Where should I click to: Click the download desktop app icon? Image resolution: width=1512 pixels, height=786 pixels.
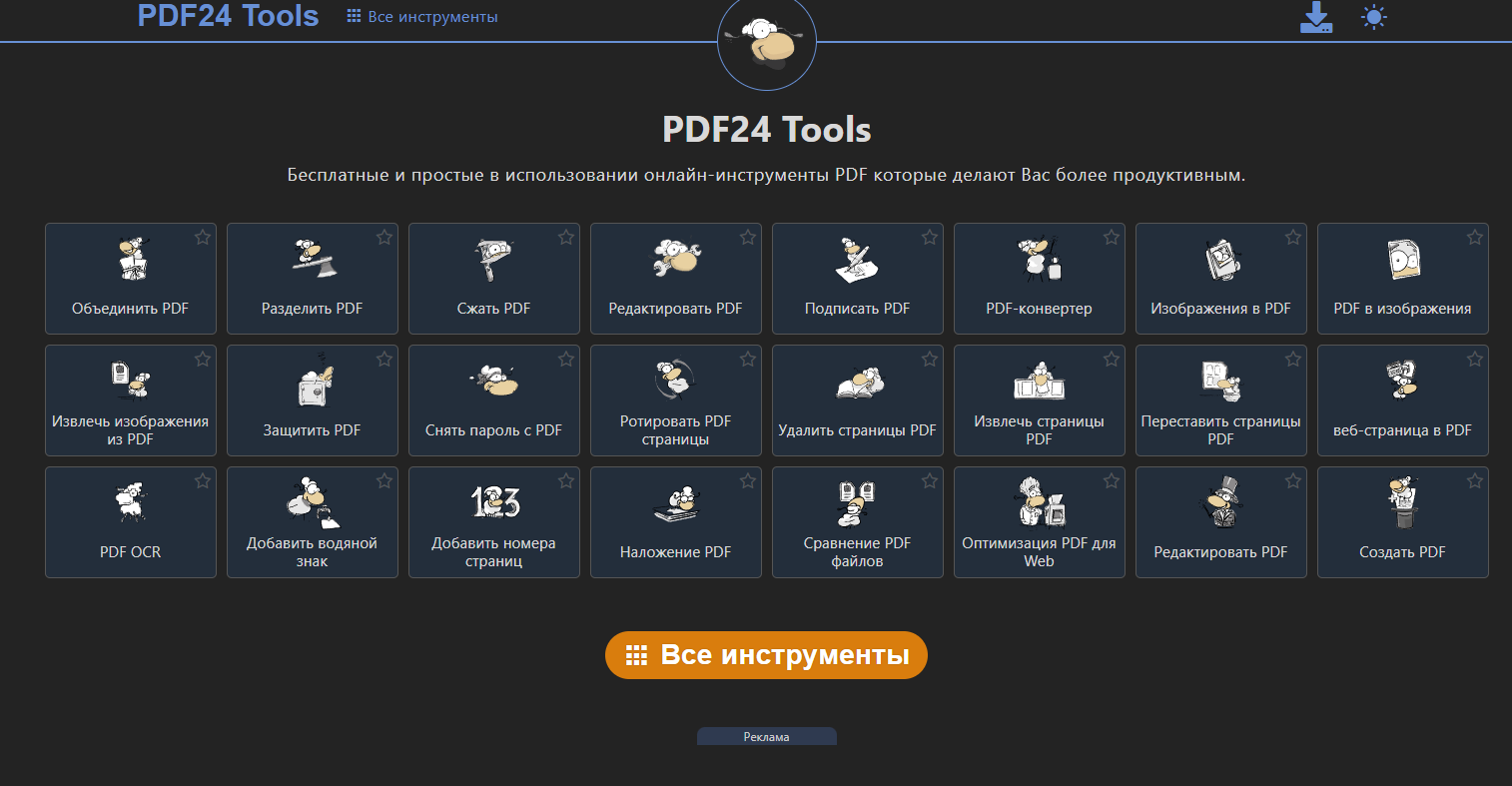coord(1316,17)
